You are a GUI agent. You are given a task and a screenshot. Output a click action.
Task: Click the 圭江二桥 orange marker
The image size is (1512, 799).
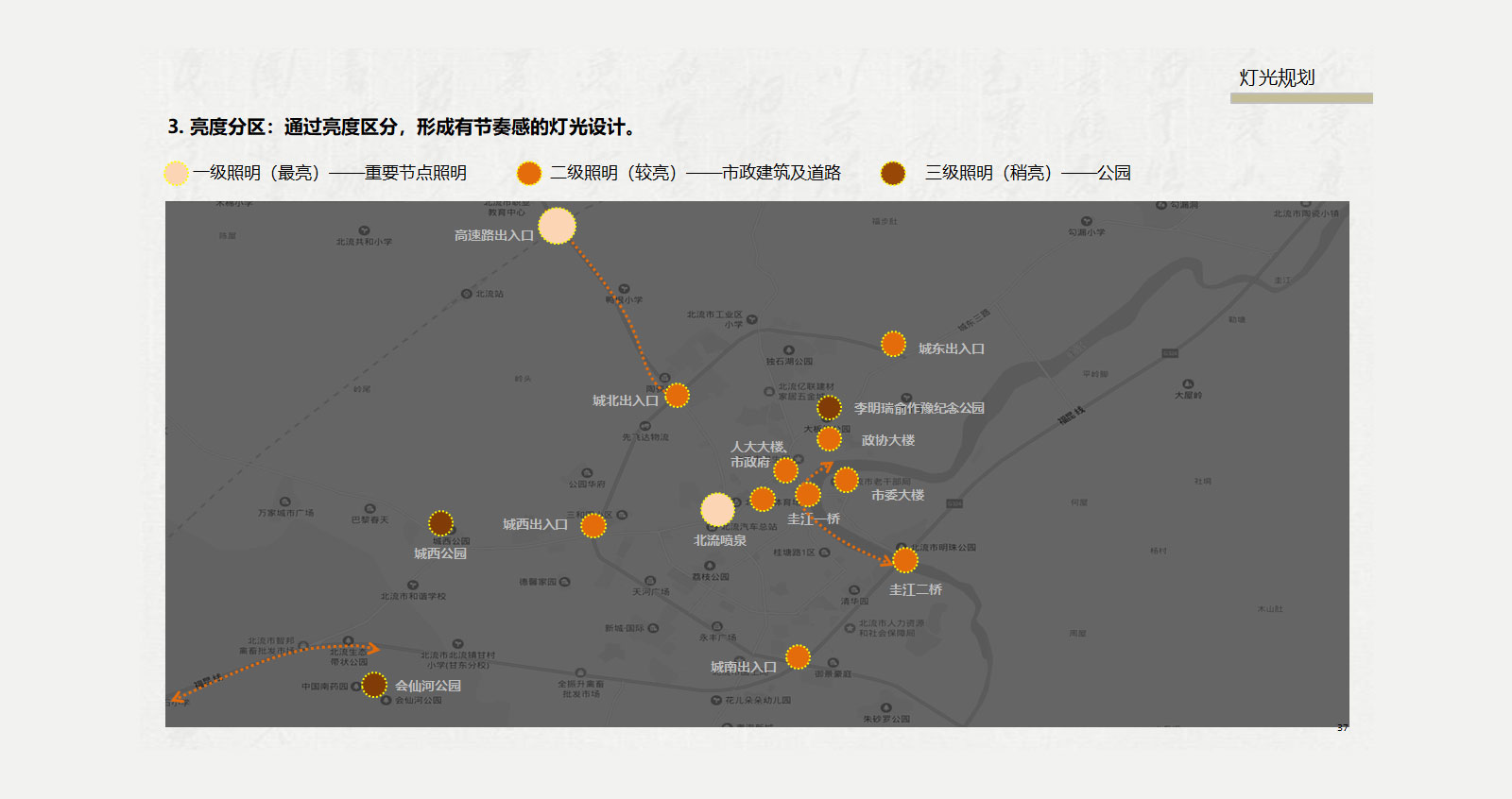tap(905, 560)
